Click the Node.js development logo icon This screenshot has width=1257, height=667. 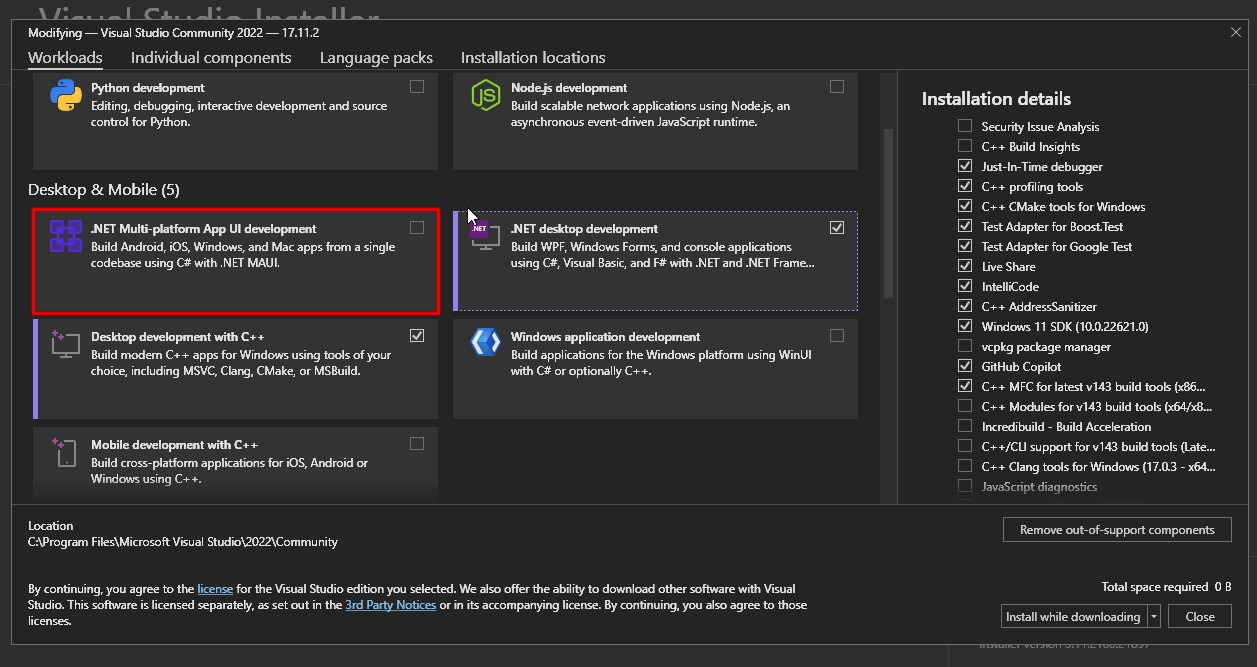(x=486, y=96)
